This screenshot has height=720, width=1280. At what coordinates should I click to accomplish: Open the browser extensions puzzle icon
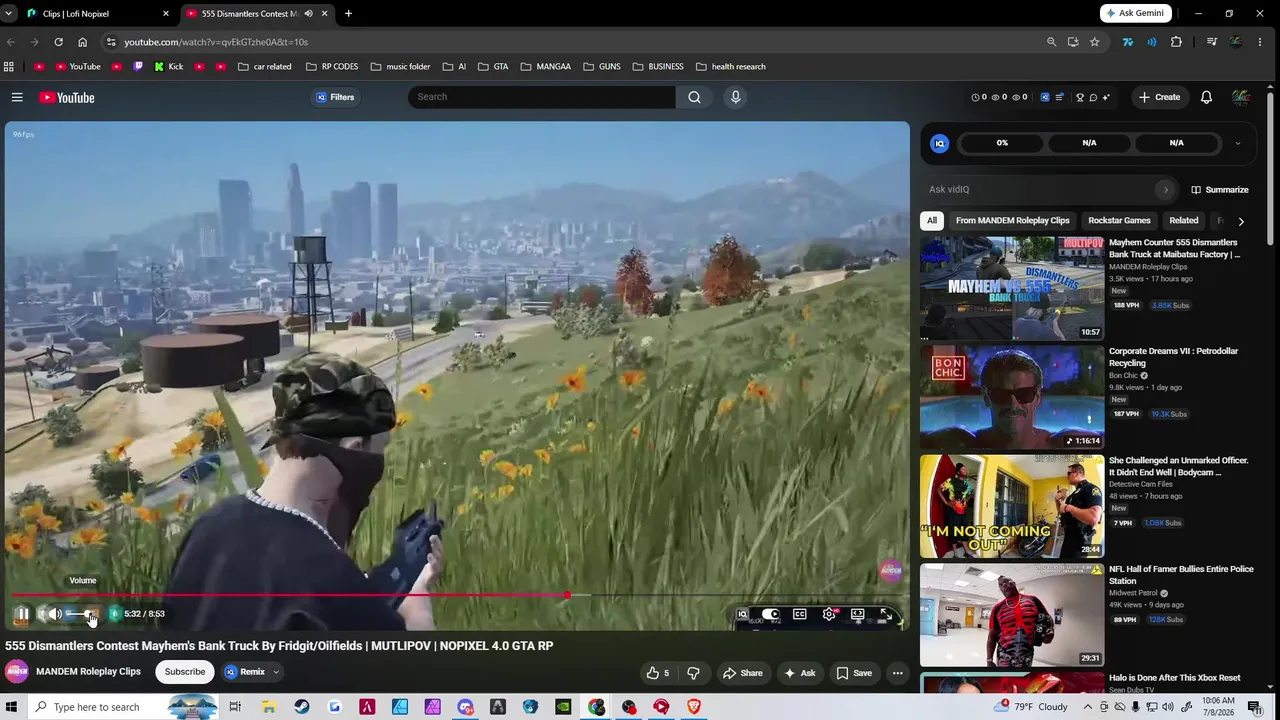point(1176,42)
